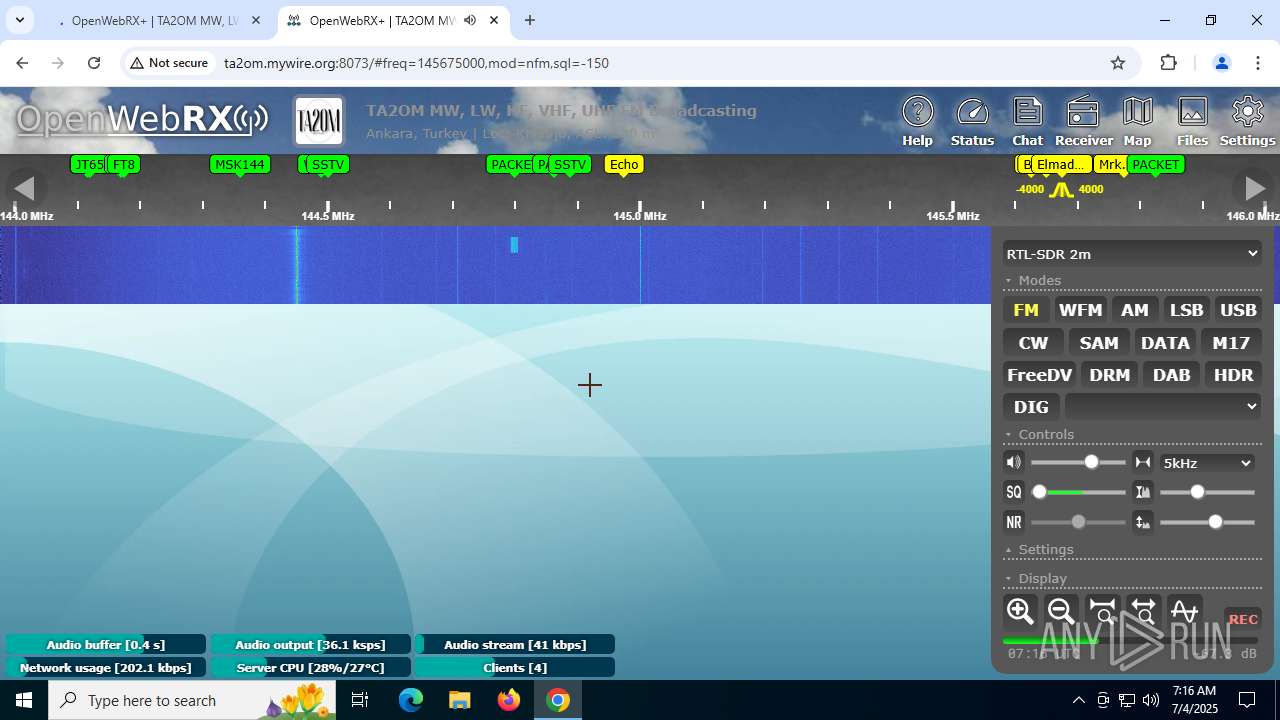Viewport: 1280px width, 720px height.
Task: Adjust the squelch level slider
Action: click(x=1078, y=492)
